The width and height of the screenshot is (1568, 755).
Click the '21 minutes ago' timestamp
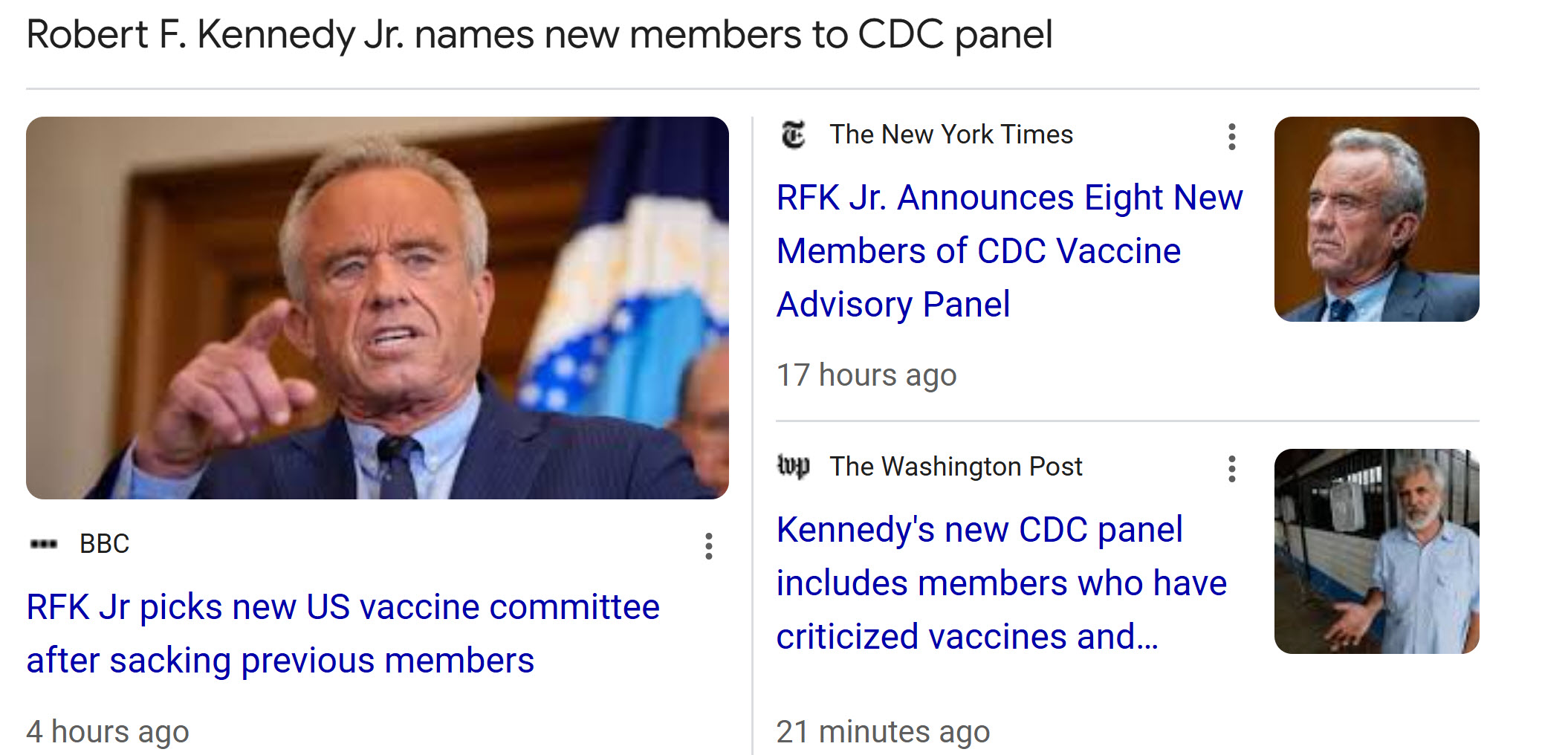click(883, 732)
